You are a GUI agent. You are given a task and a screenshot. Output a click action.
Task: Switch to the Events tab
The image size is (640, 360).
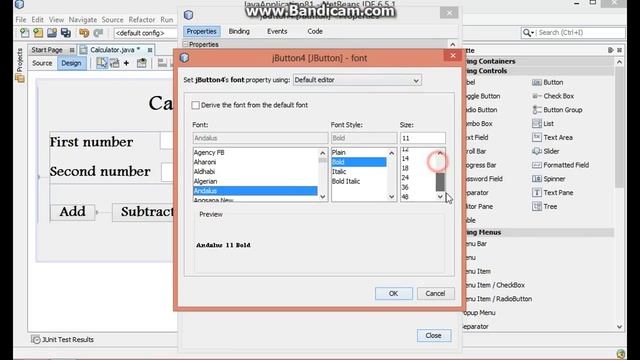(x=277, y=31)
